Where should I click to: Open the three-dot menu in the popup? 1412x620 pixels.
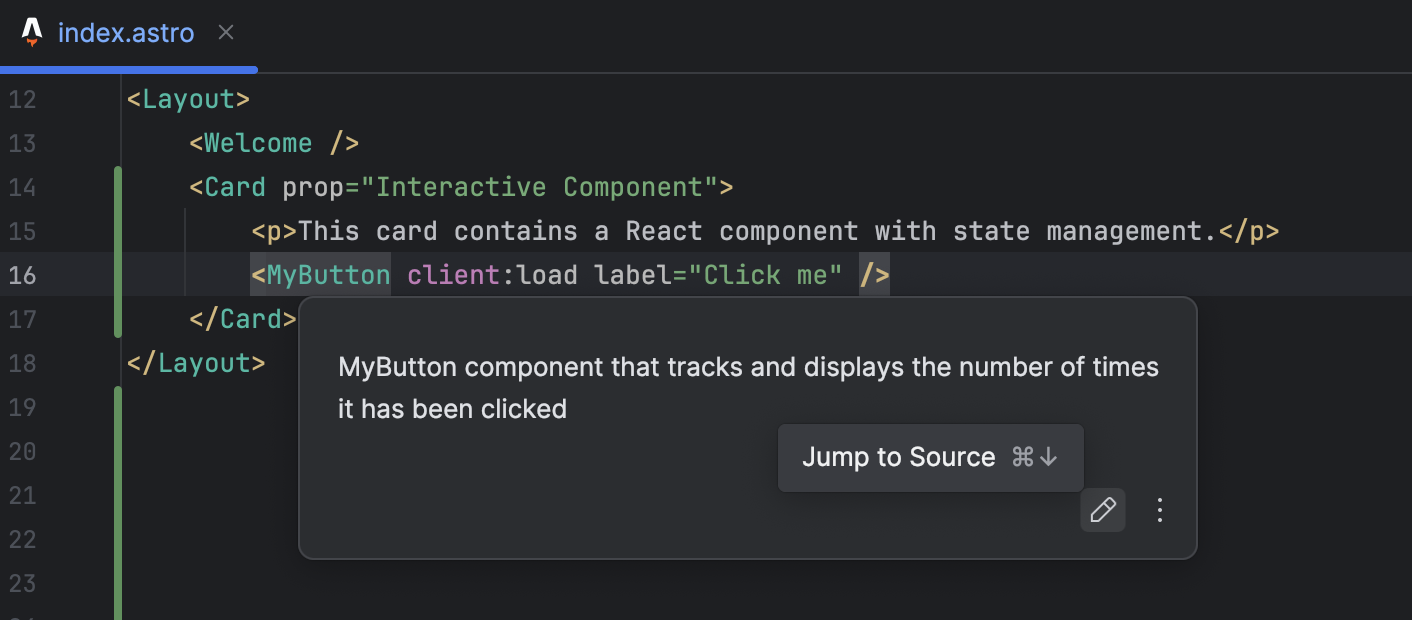pos(1159,510)
